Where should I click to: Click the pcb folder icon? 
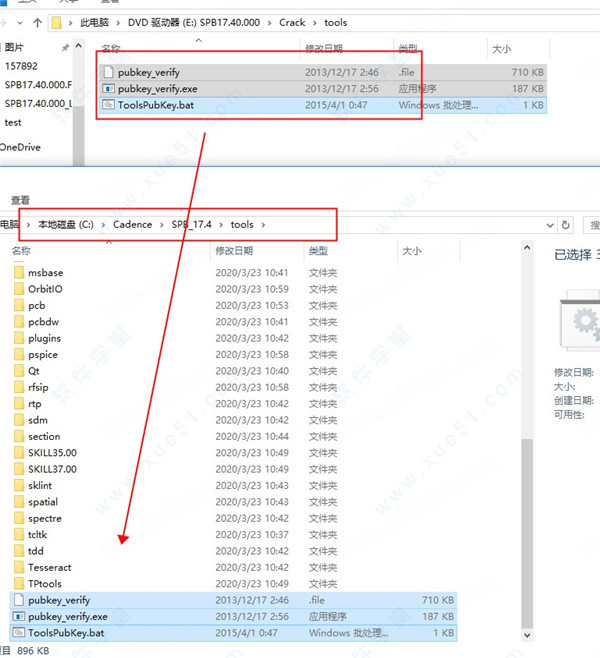pos(18,305)
